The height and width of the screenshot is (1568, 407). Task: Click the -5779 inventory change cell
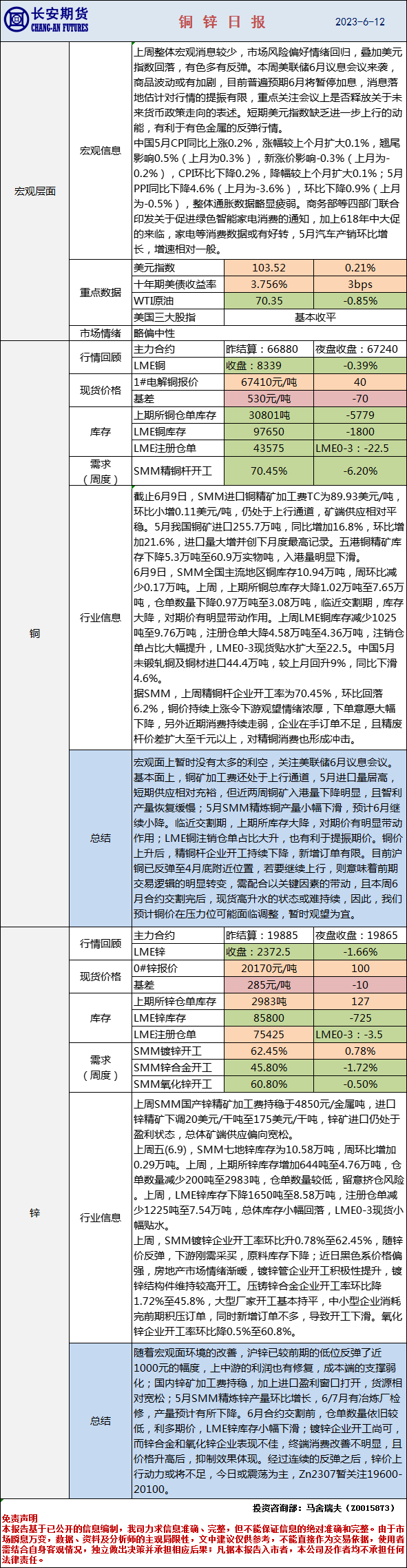(360, 415)
